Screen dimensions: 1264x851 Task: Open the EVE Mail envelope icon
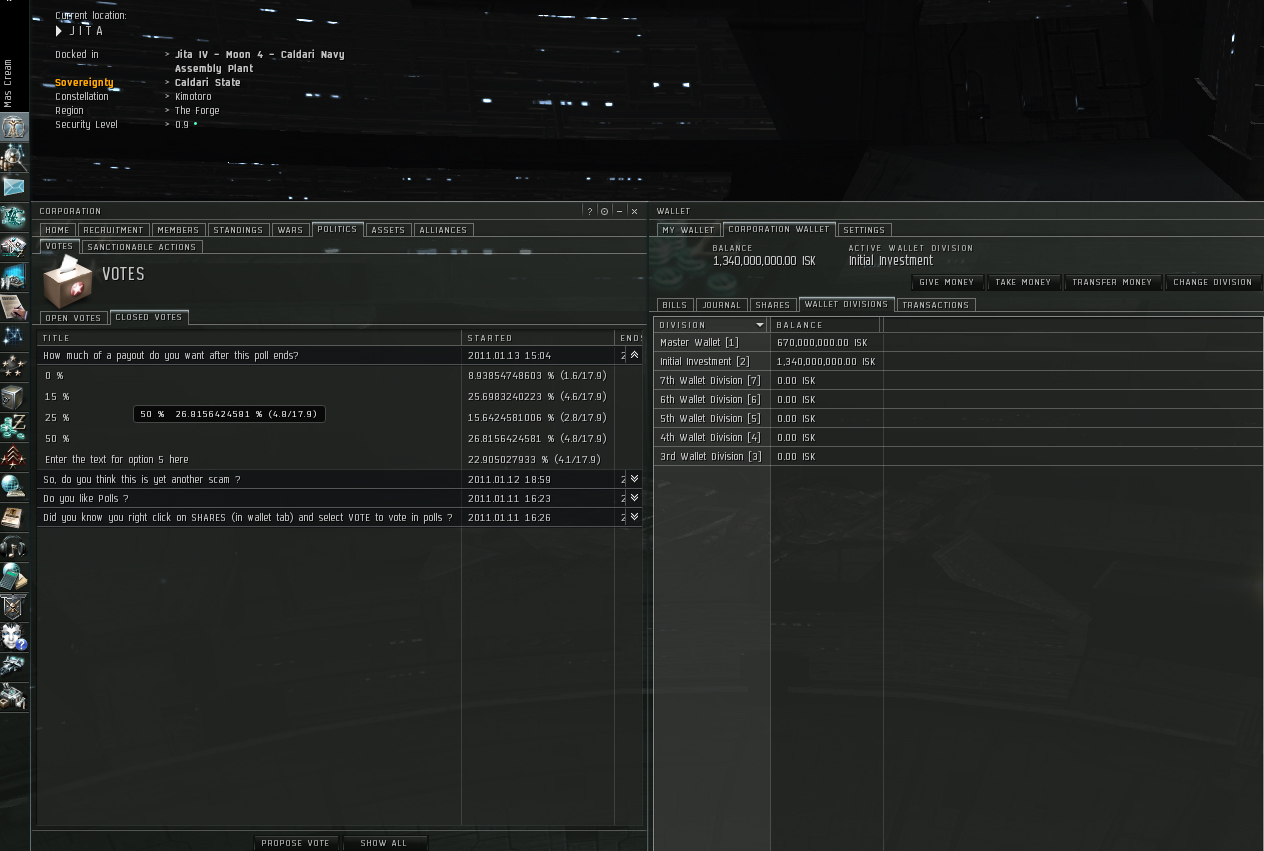(x=14, y=187)
